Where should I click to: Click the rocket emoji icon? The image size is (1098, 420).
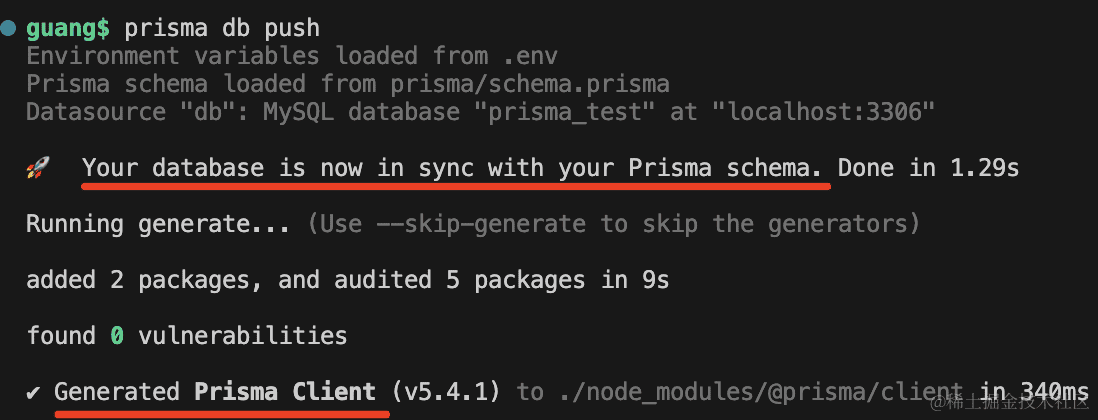click(37, 169)
